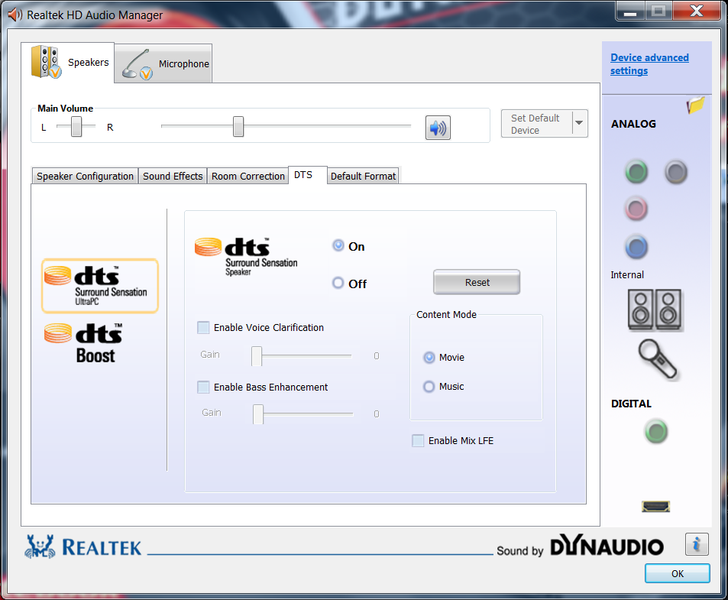The image size is (728, 600).
Task: Enable Mix LFE checkbox
Action: click(x=418, y=440)
